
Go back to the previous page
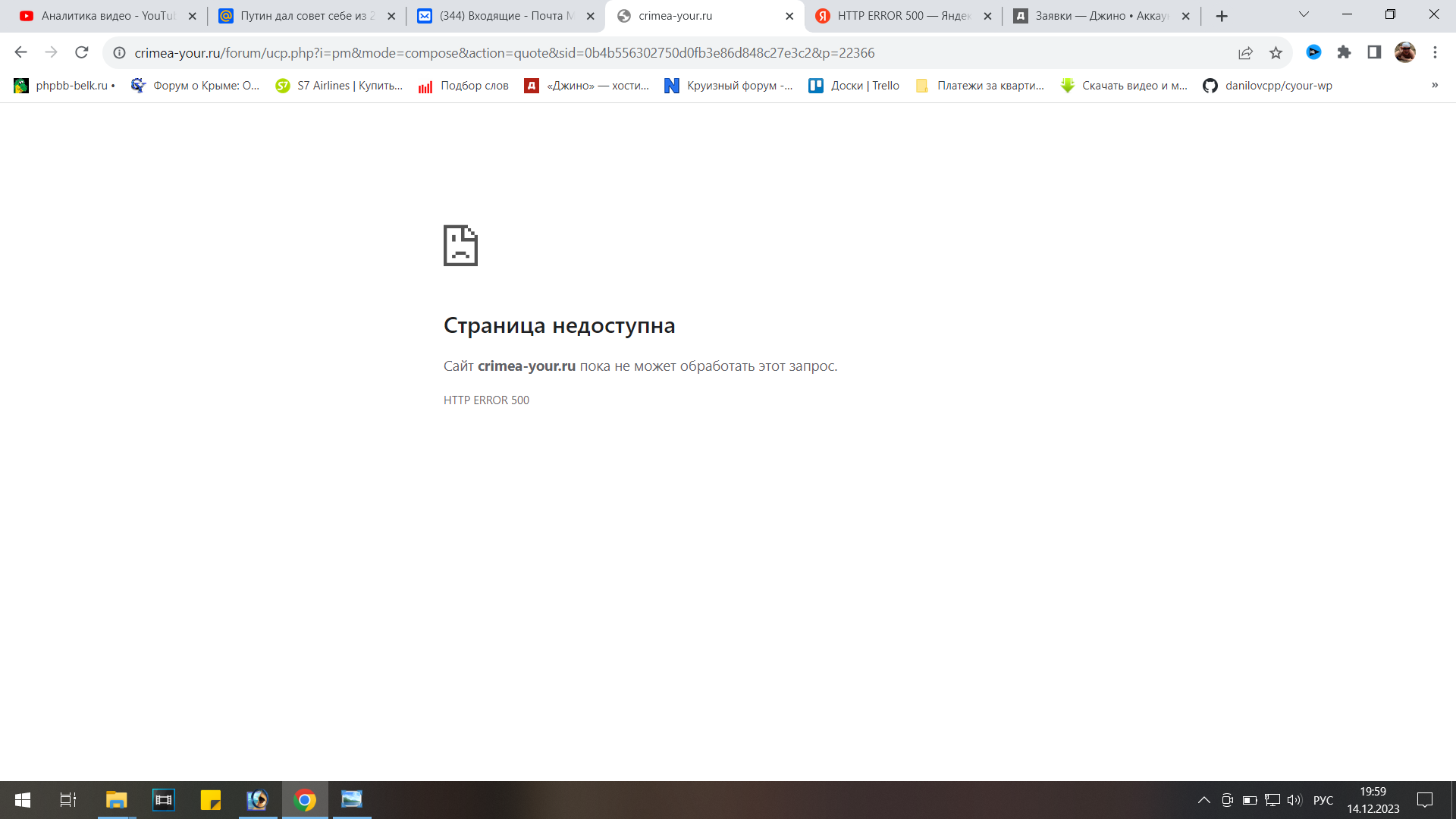click(21, 52)
